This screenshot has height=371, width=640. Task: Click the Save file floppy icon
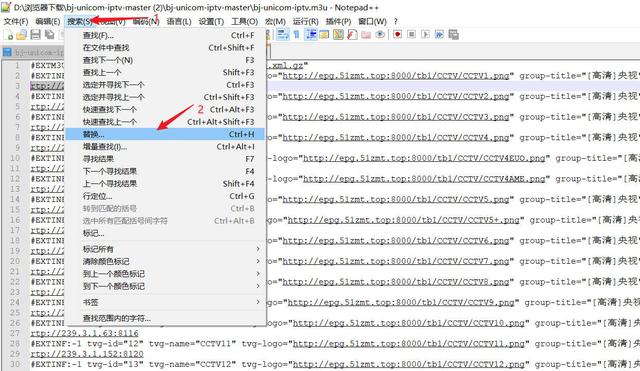click(36, 35)
